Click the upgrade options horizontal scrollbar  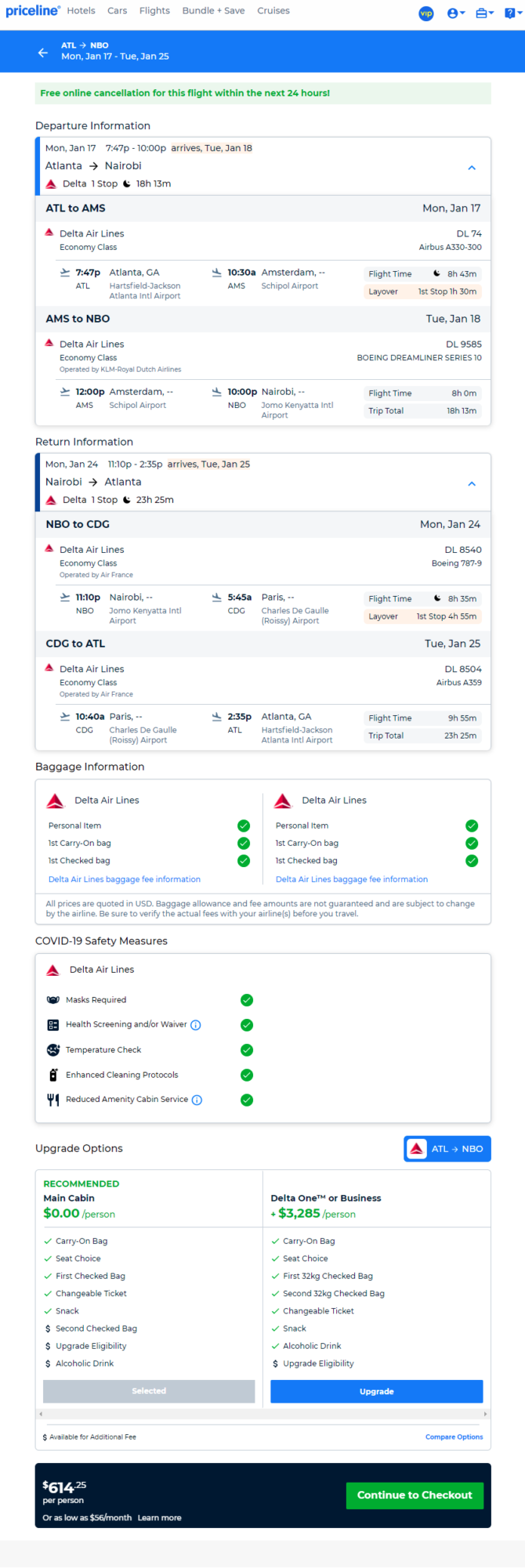coord(263,1414)
